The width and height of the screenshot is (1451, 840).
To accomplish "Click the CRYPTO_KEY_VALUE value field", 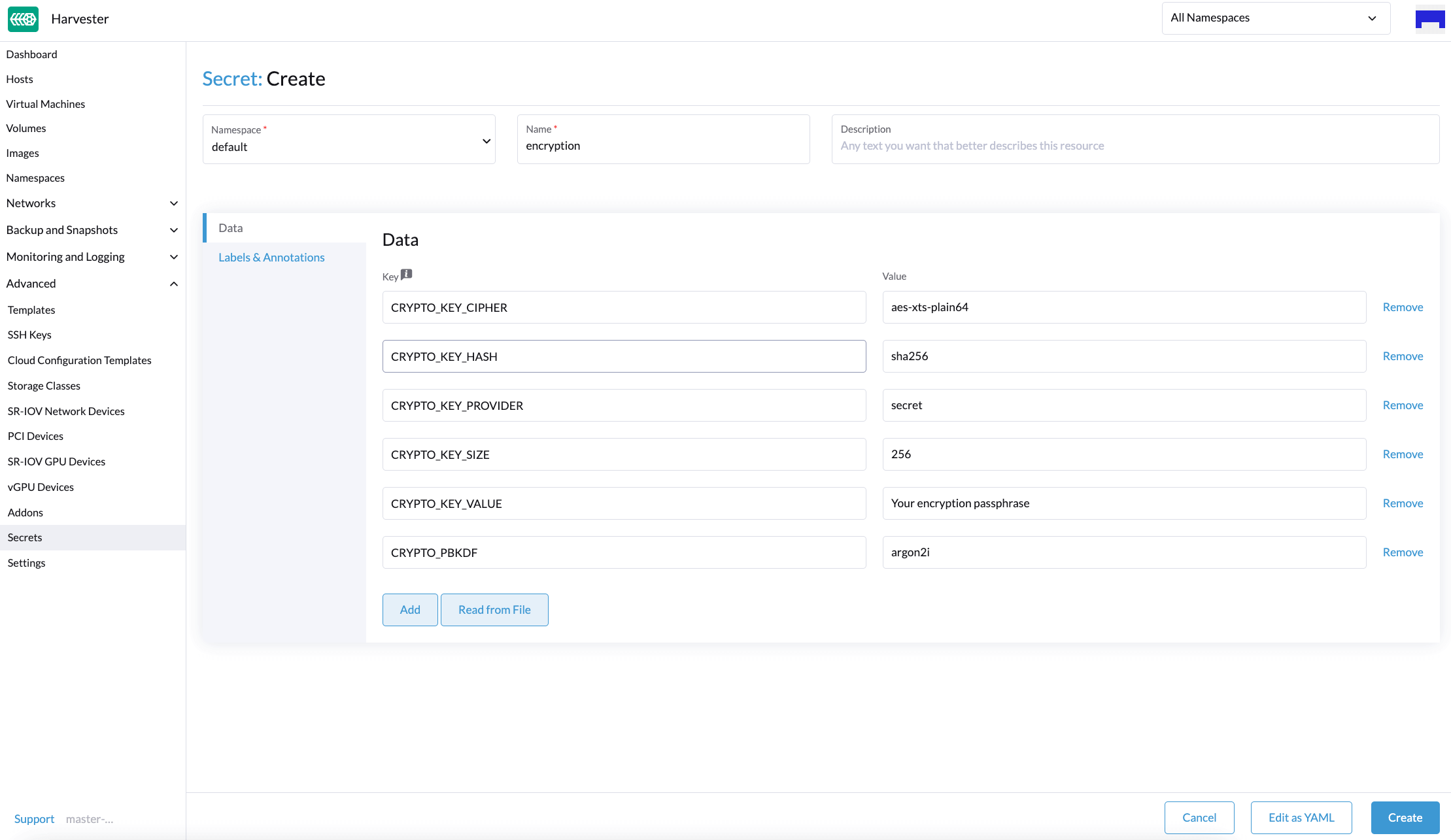I will click(1123, 503).
